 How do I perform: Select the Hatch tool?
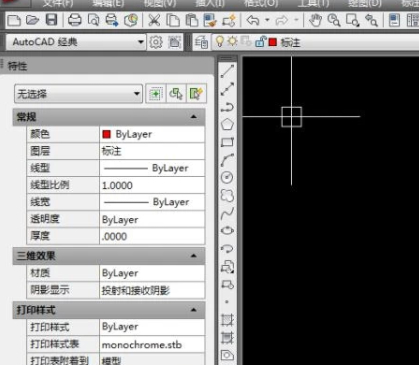click(x=227, y=320)
